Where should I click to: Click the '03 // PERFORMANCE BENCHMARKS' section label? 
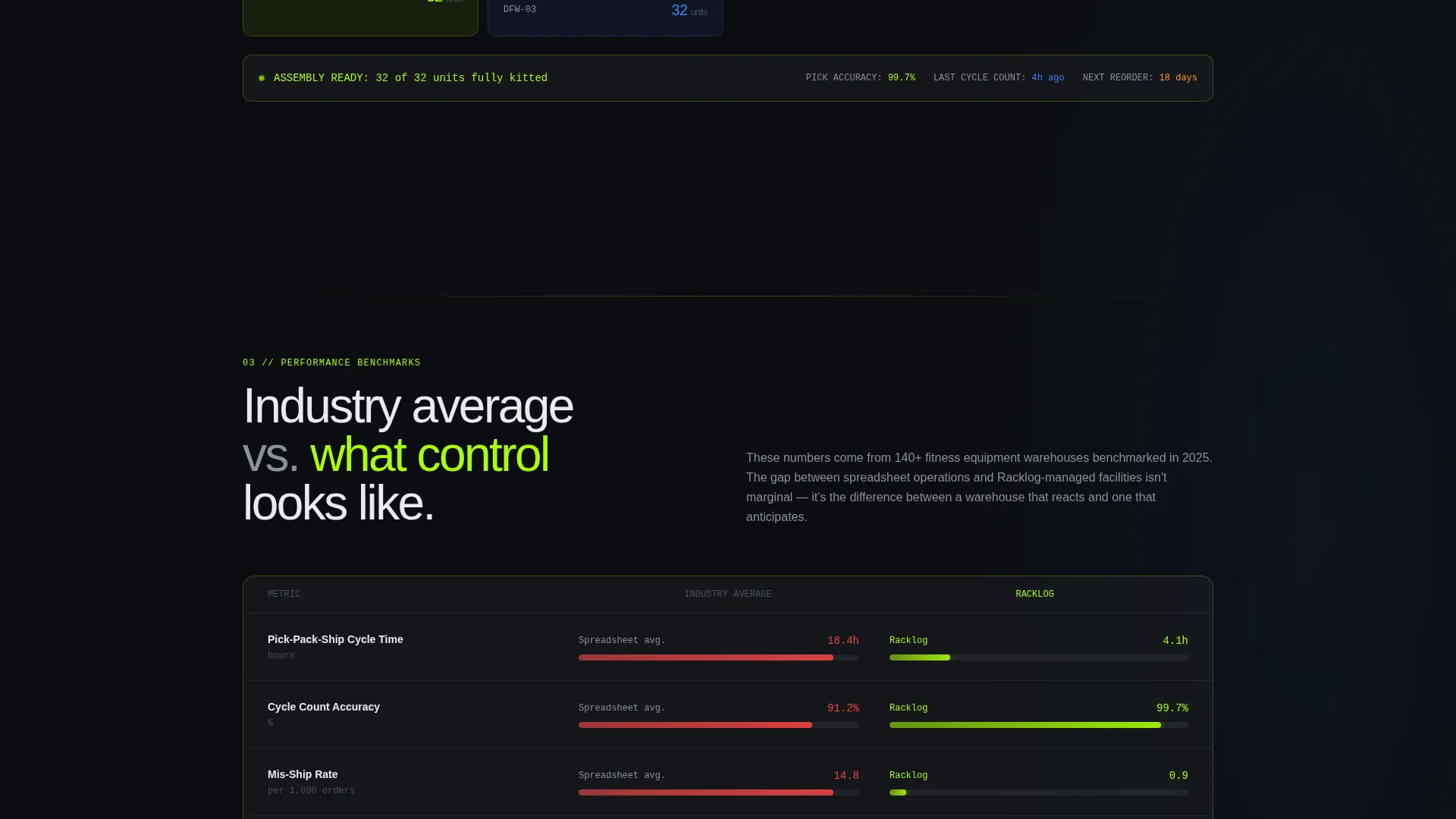click(x=331, y=363)
